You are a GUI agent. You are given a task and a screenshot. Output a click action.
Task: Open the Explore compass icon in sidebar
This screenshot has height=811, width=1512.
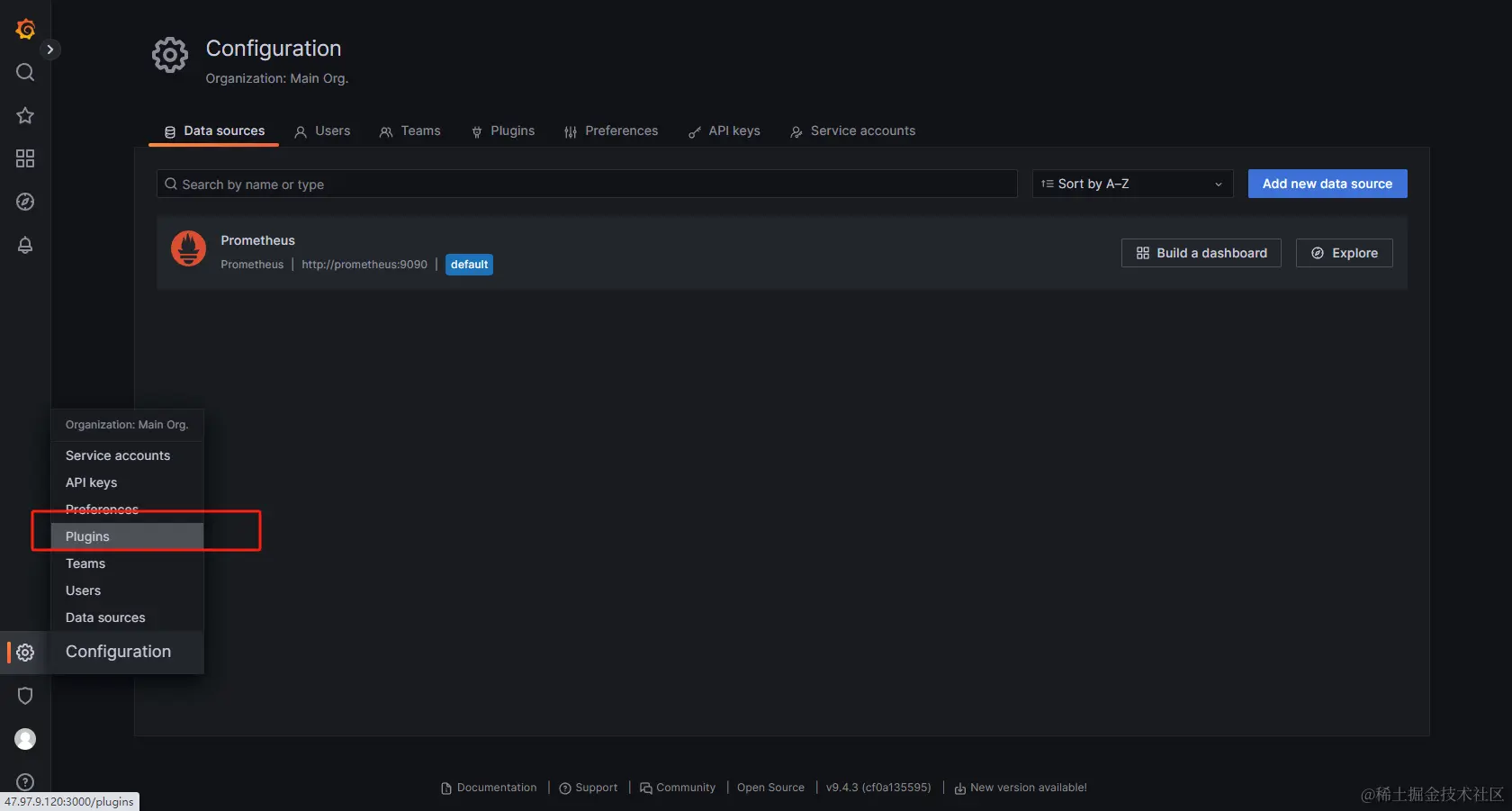click(x=25, y=202)
